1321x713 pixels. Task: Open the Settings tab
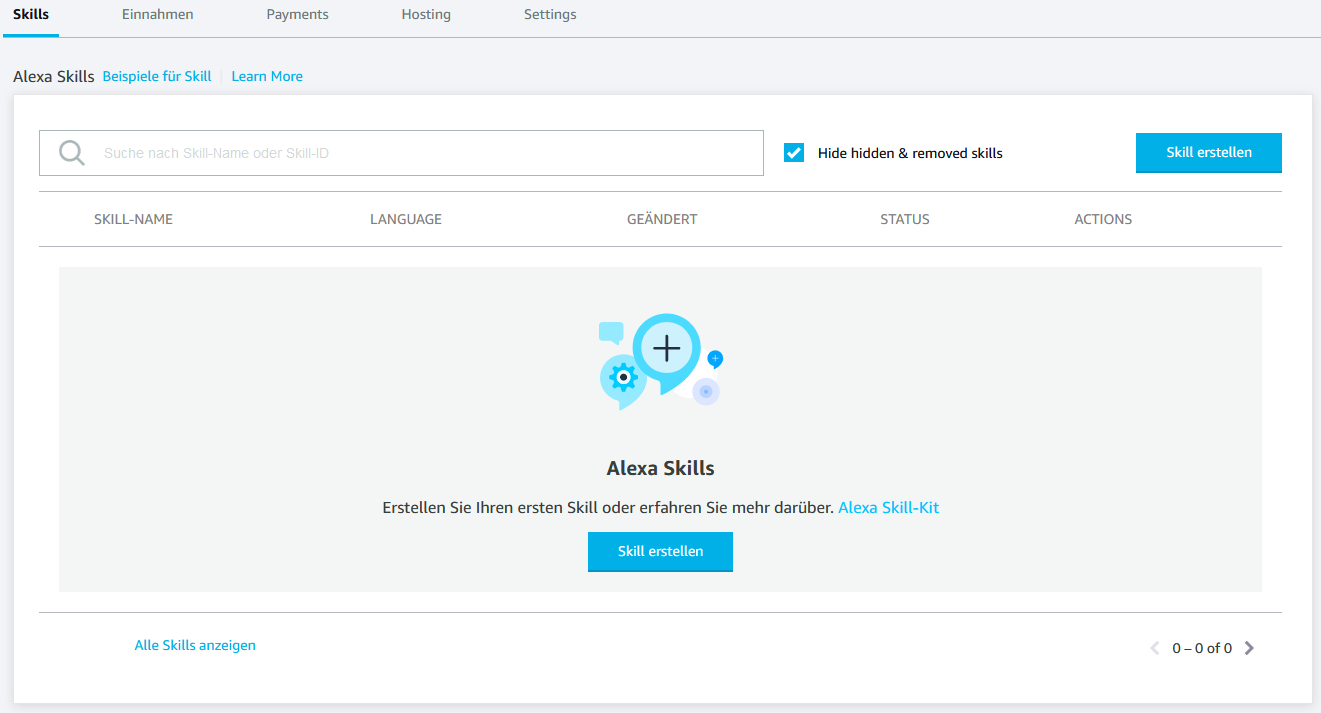tap(550, 15)
